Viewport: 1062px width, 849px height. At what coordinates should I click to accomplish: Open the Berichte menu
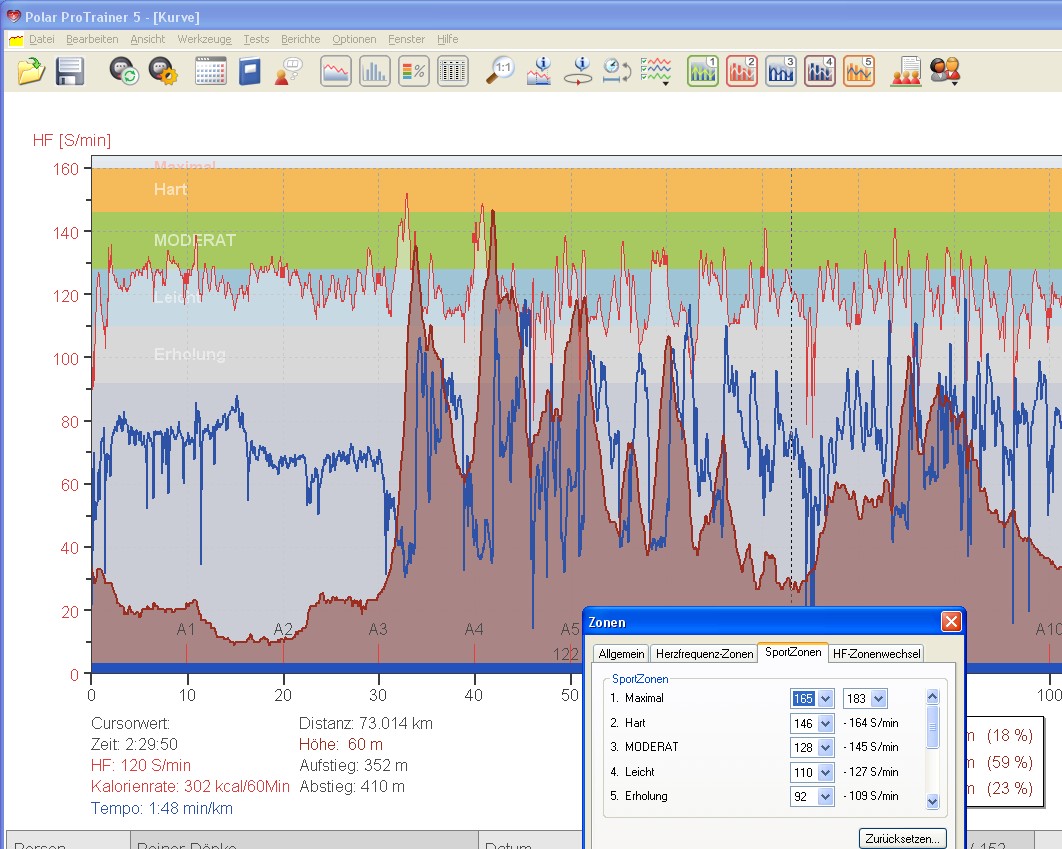(x=301, y=39)
